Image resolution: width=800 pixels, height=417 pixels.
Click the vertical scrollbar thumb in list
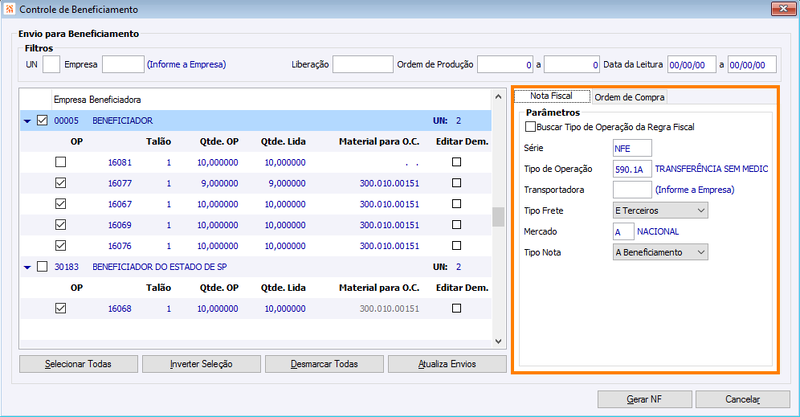(498, 217)
